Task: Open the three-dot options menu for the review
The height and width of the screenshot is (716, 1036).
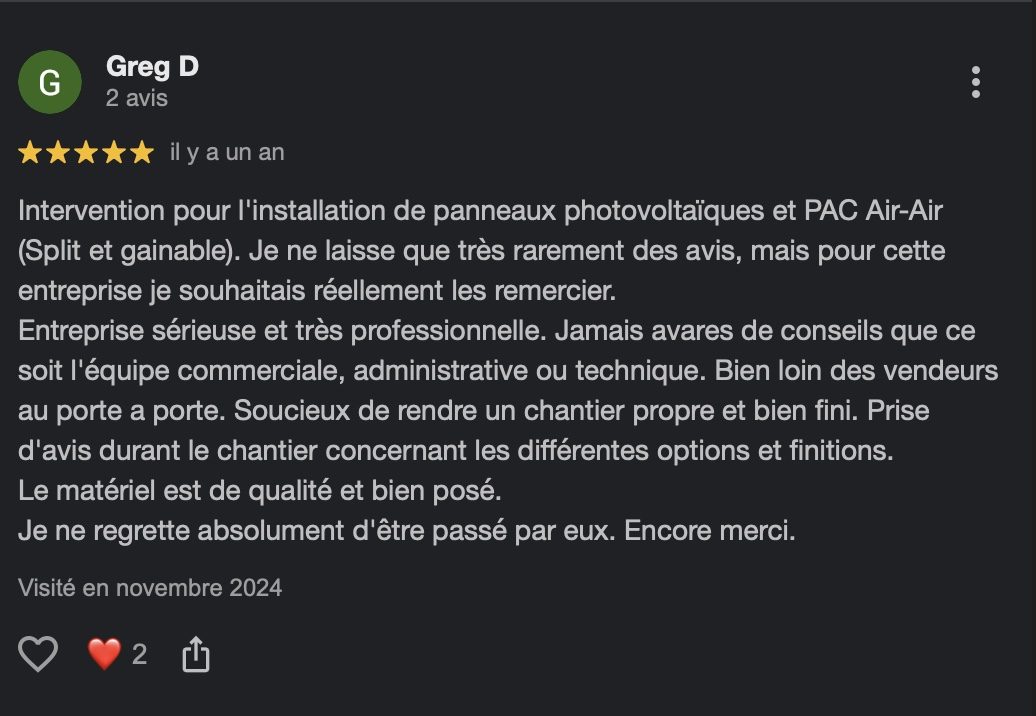Action: pyautogui.click(x=975, y=83)
